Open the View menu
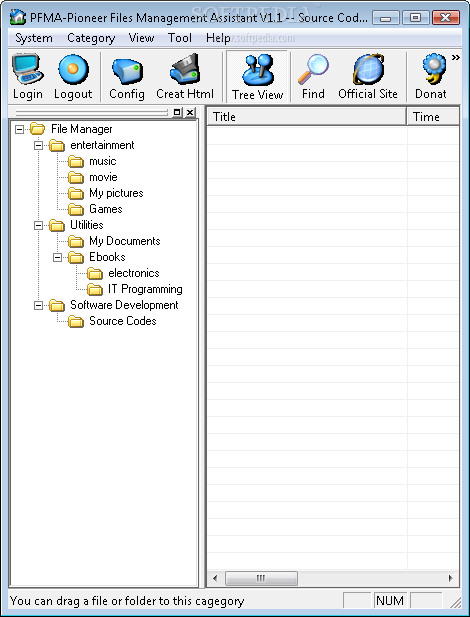This screenshot has width=470, height=617. (141, 38)
